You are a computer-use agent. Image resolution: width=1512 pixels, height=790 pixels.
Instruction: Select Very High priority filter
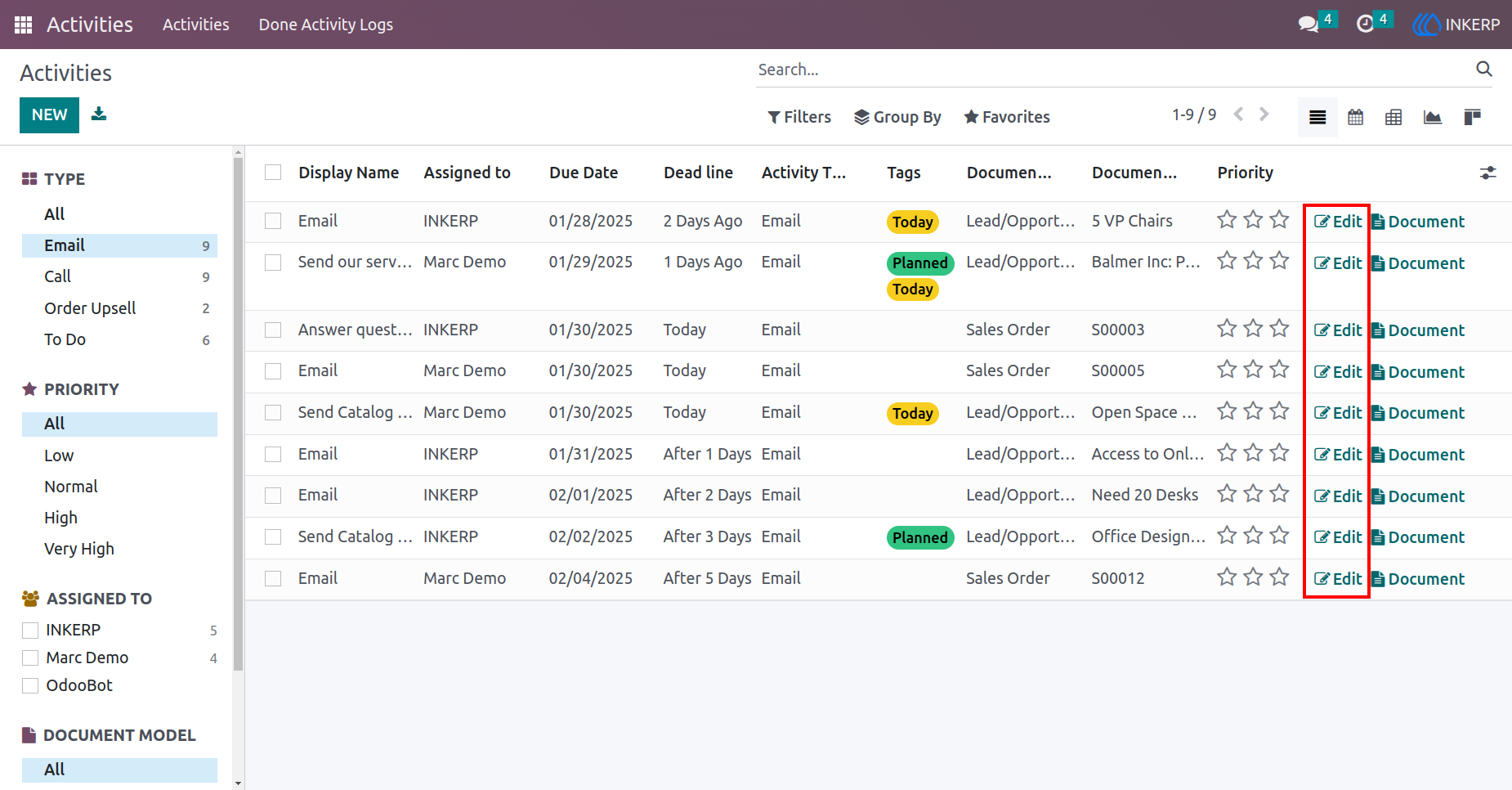[119, 549]
